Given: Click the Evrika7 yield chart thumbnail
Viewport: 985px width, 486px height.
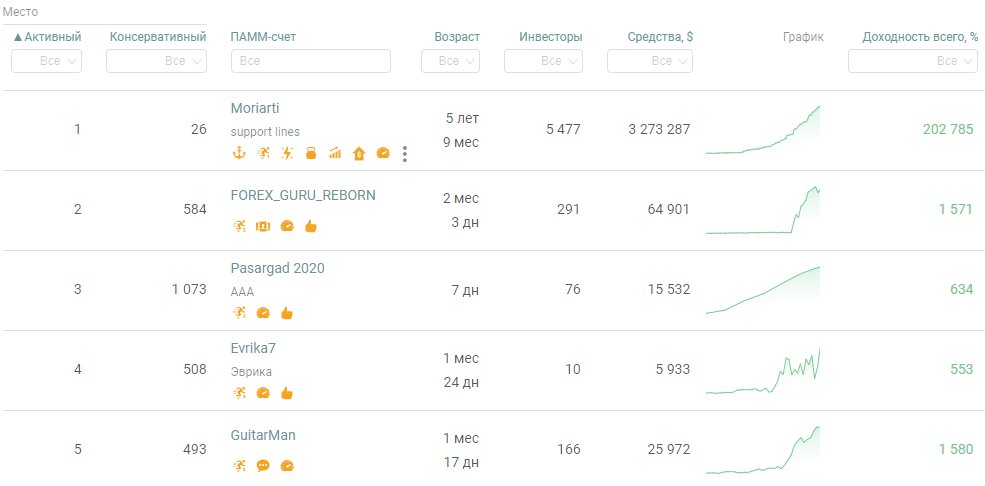Looking at the screenshot, I should (763, 370).
